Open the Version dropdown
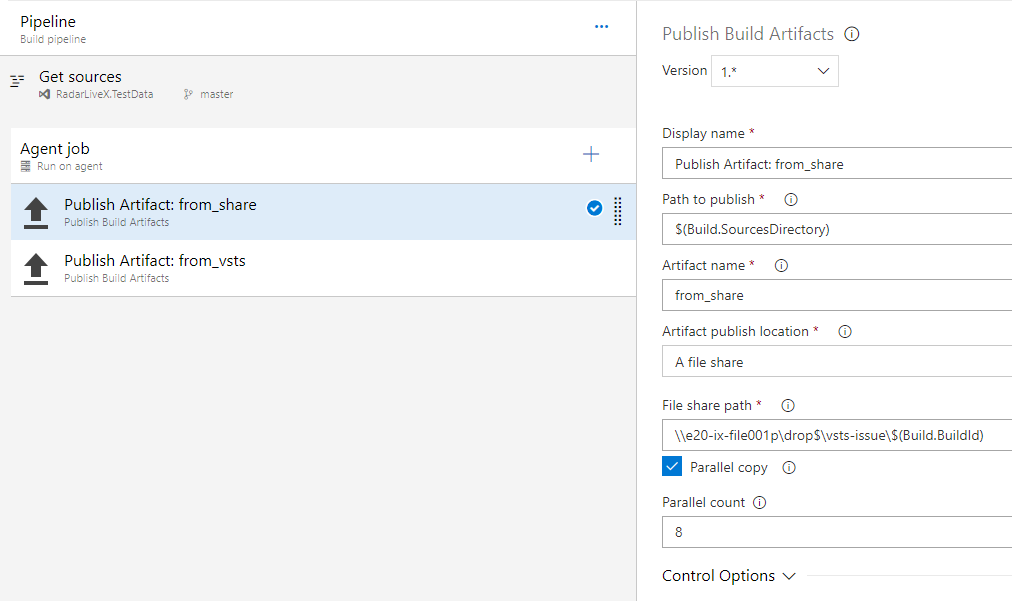 (x=774, y=71)
